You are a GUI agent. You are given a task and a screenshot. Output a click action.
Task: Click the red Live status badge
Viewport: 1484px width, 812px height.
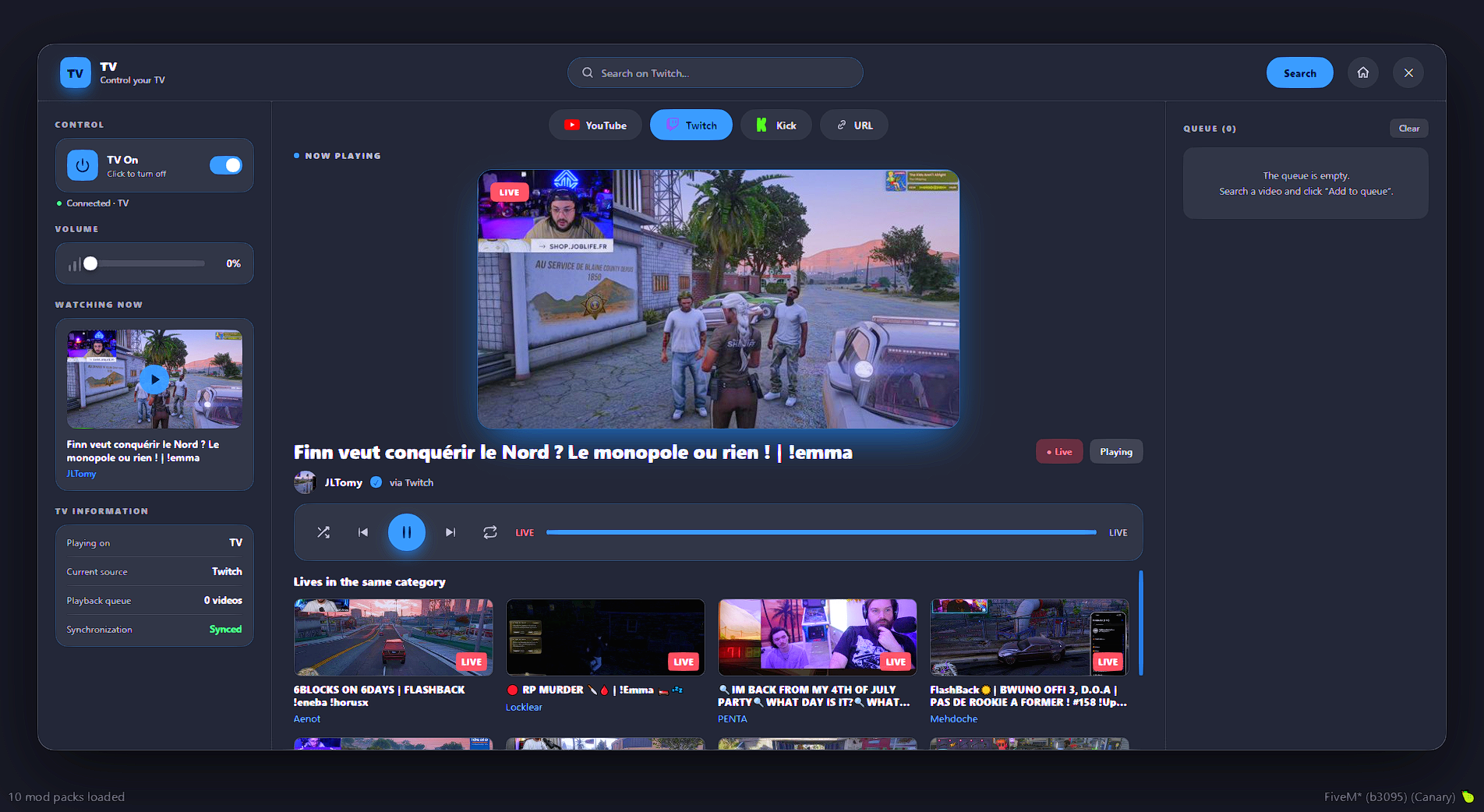(1059, 452)
